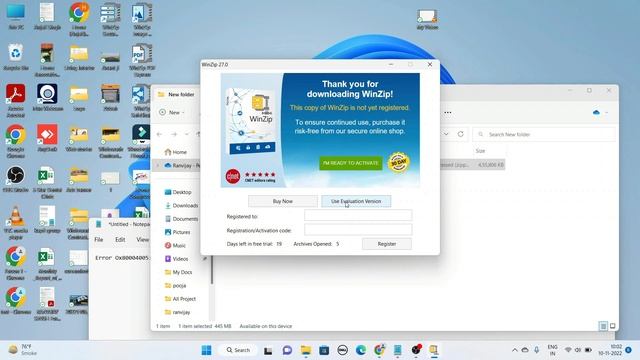Open Explorer's See more (three dots) menu
The width and height of the screenshot is (640, 360).
pos(448,113)
